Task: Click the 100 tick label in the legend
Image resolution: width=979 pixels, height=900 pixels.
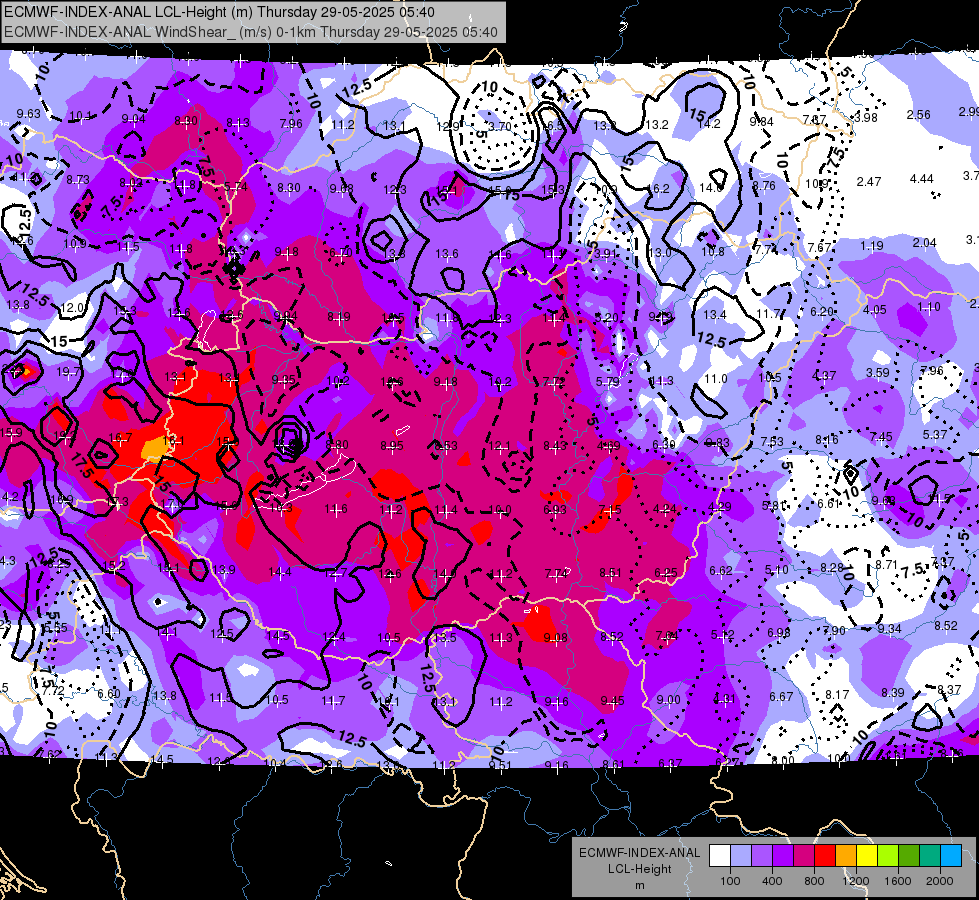Action: click(x=730, y=881)
